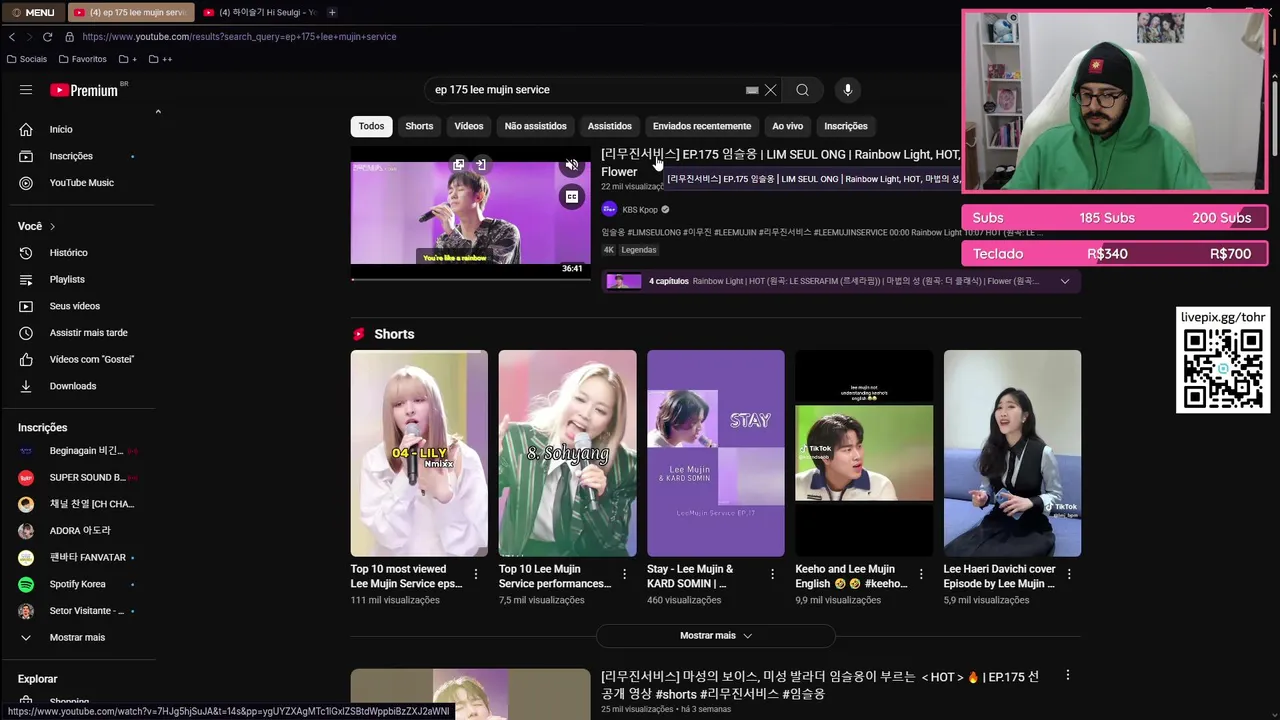Select the Todos filter chip
Viewport: 1280px width, 720px height.
[371, 126]
